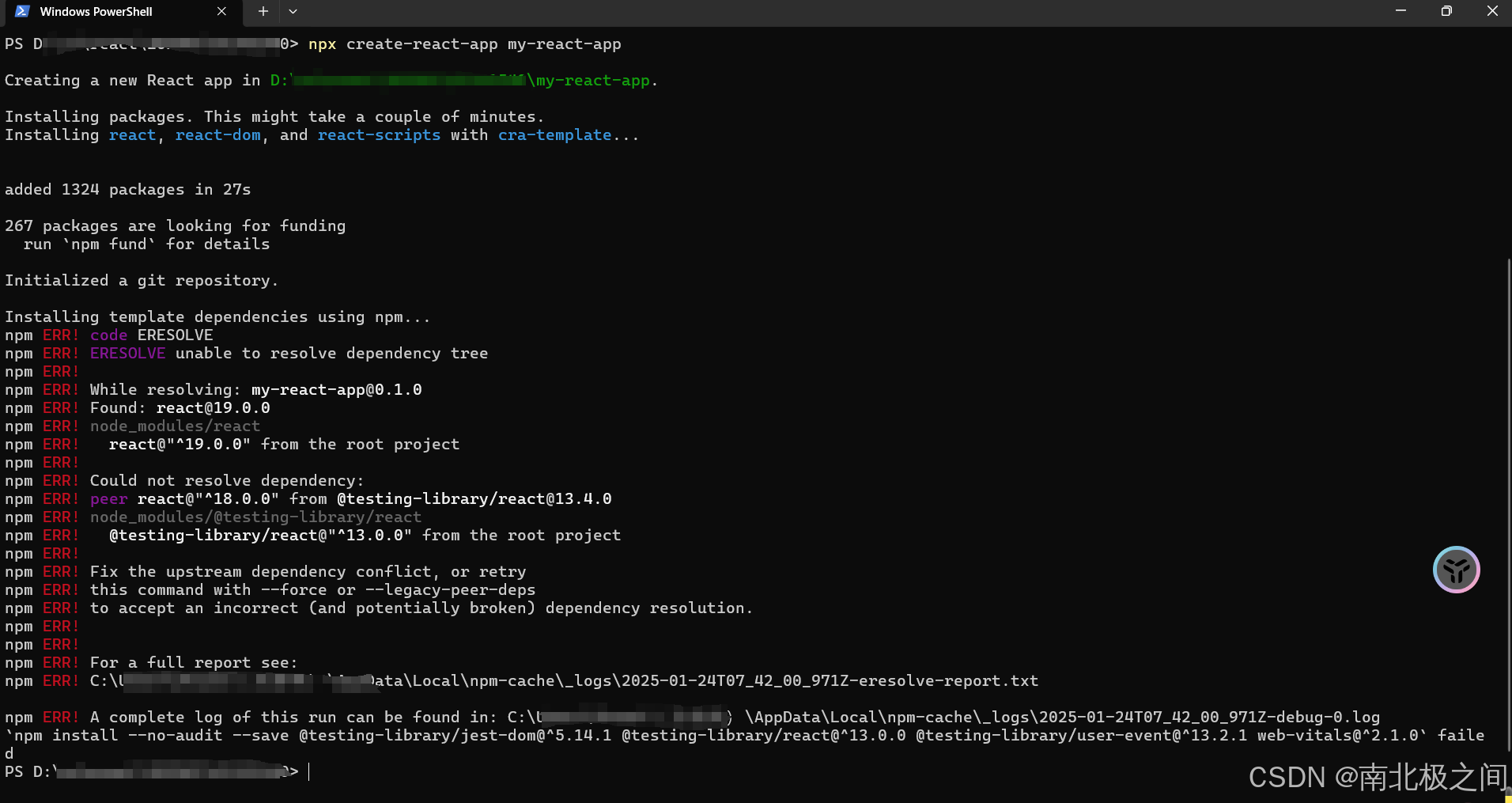Click the "node_modules/react" path line
Viewport: 1512px width, 803px height.
[x=175, y=426]
